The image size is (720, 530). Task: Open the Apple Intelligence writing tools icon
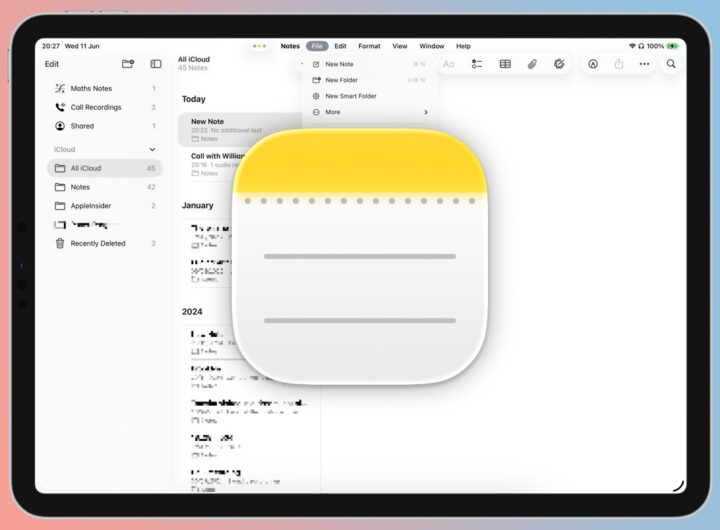pyautogui.click(x=559, y=64)
